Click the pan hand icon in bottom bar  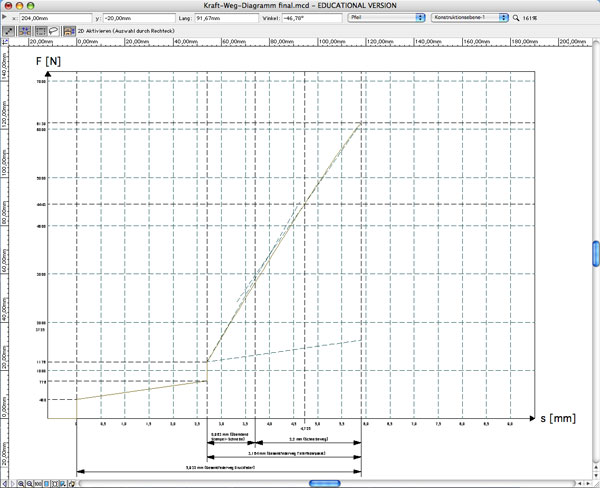[x=72, y=484]
